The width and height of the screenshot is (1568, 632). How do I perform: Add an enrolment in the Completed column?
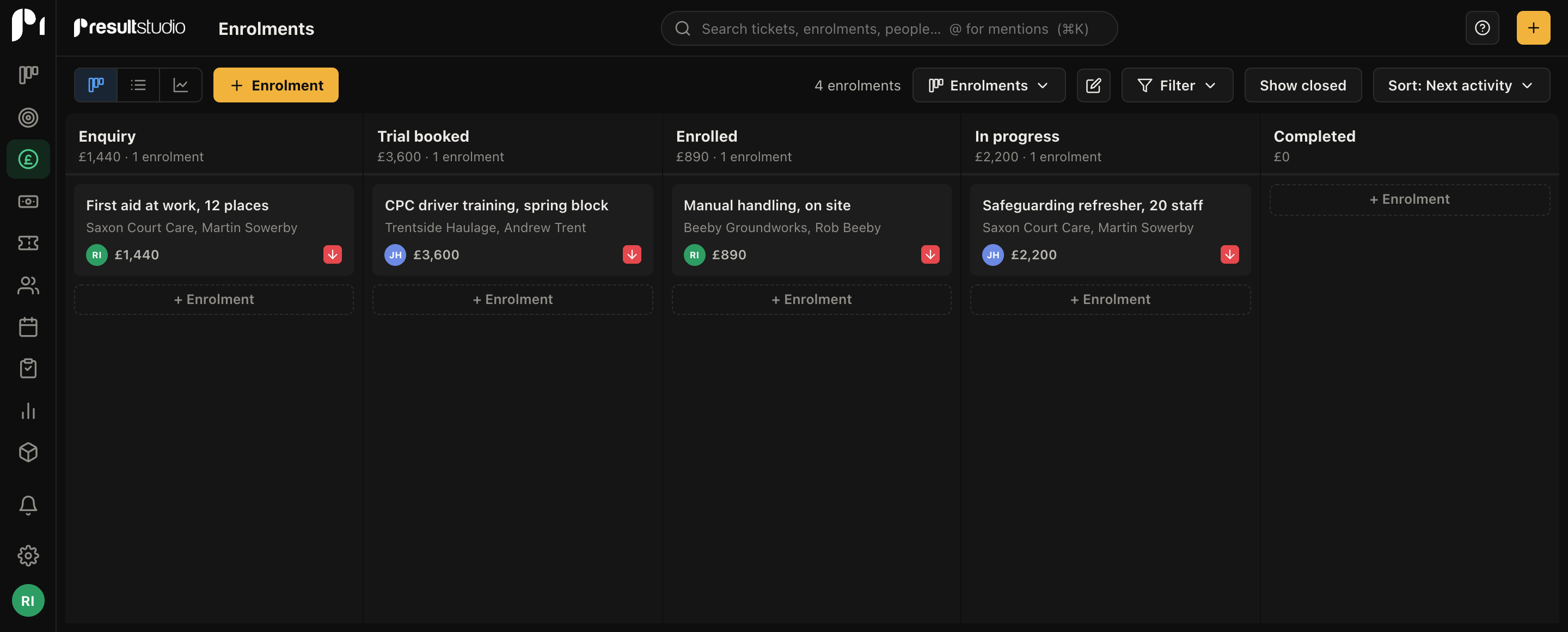(1410, 200)
